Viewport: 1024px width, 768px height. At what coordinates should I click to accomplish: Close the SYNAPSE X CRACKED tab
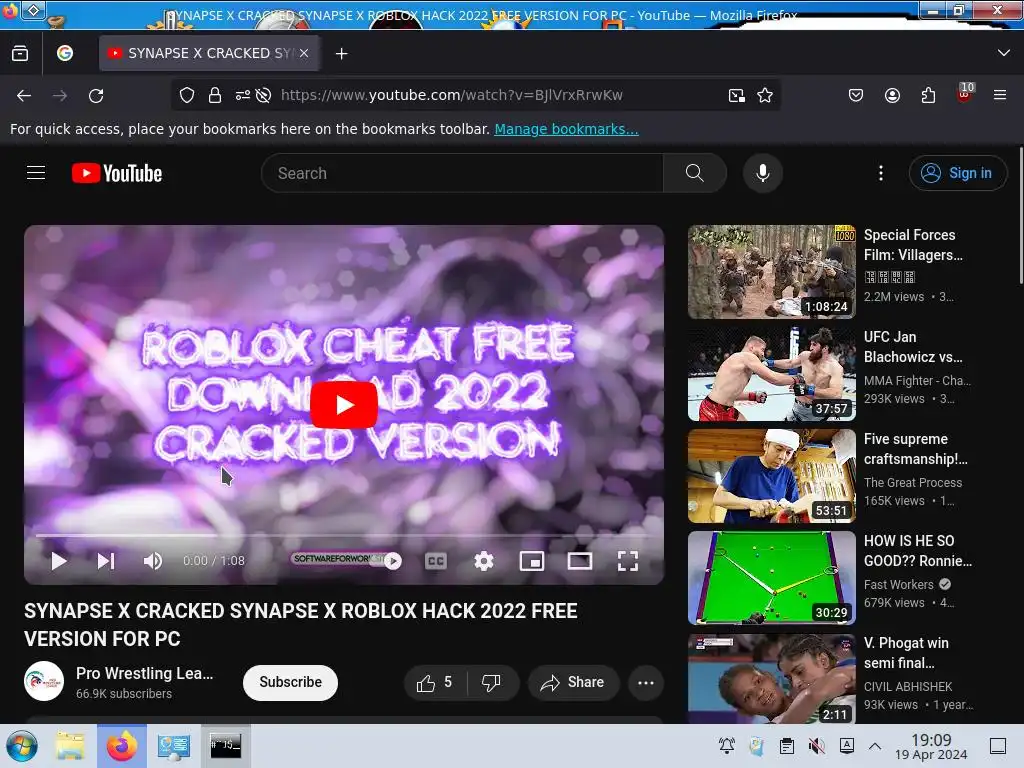304,54
